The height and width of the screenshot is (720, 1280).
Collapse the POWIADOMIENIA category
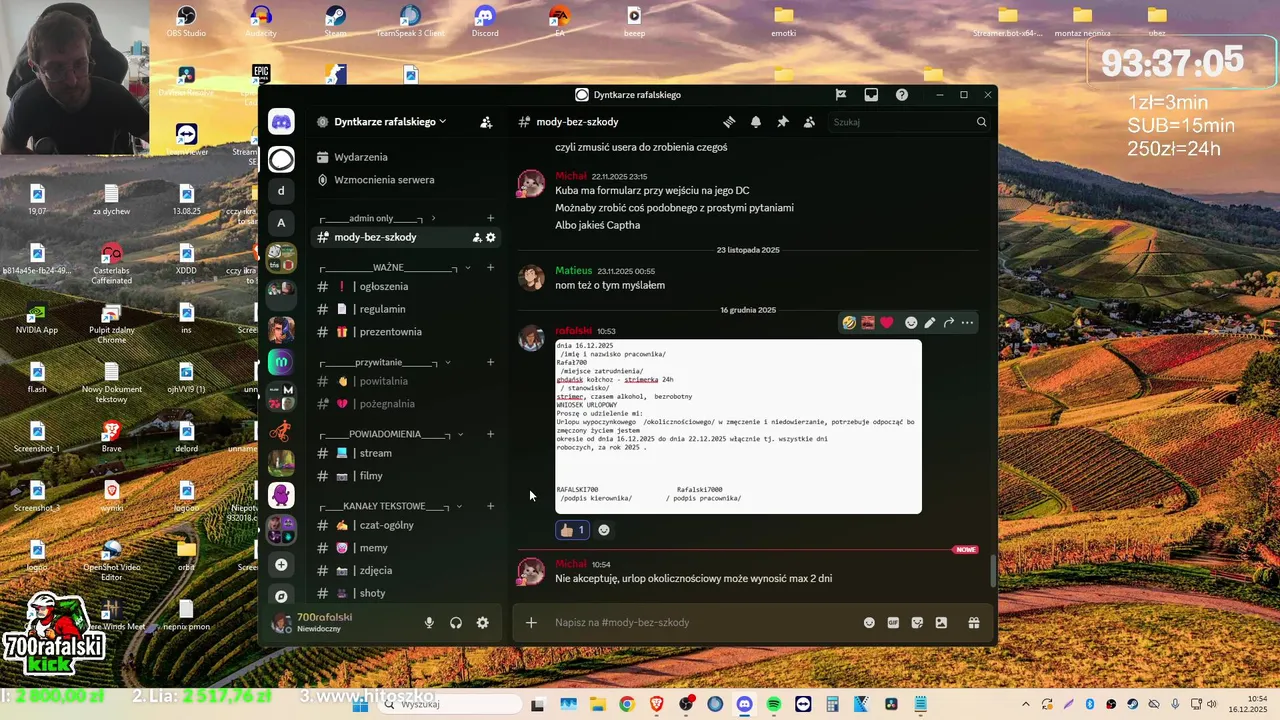point(391,435)
